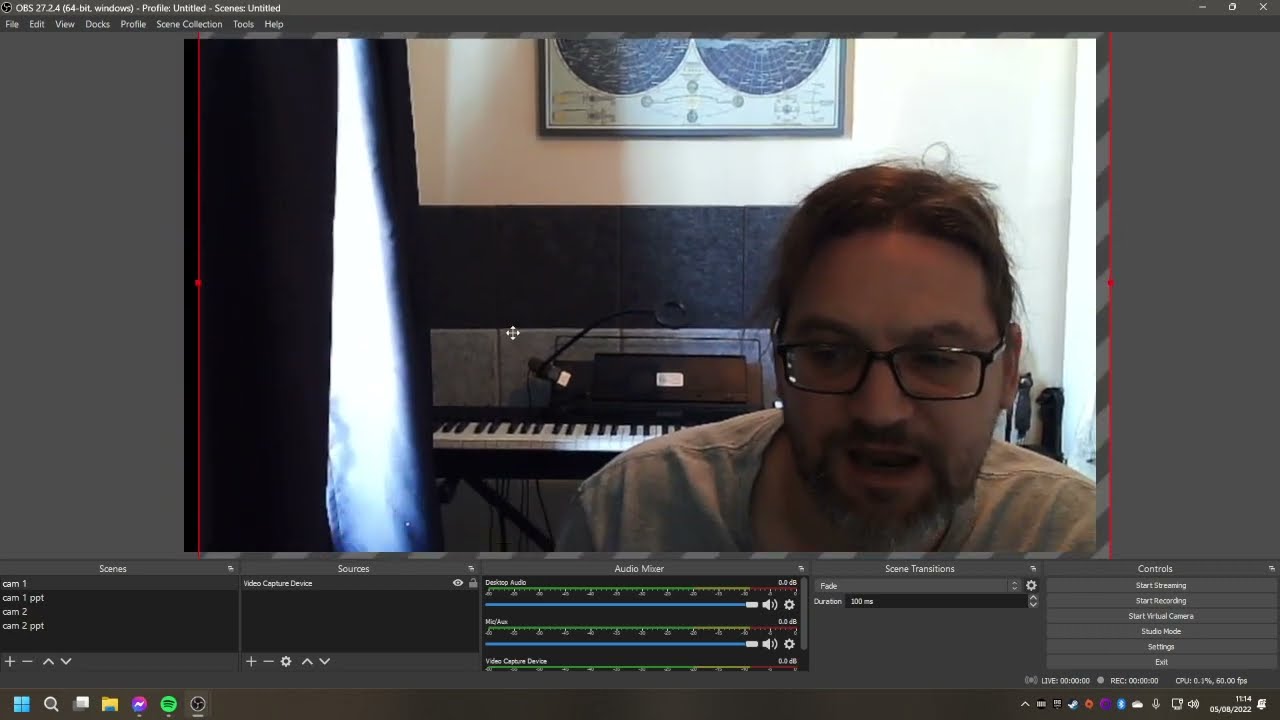
Task: Select the 'cam 2 ppt' scene
Action: pyautogui.click(x=119, y=626)
